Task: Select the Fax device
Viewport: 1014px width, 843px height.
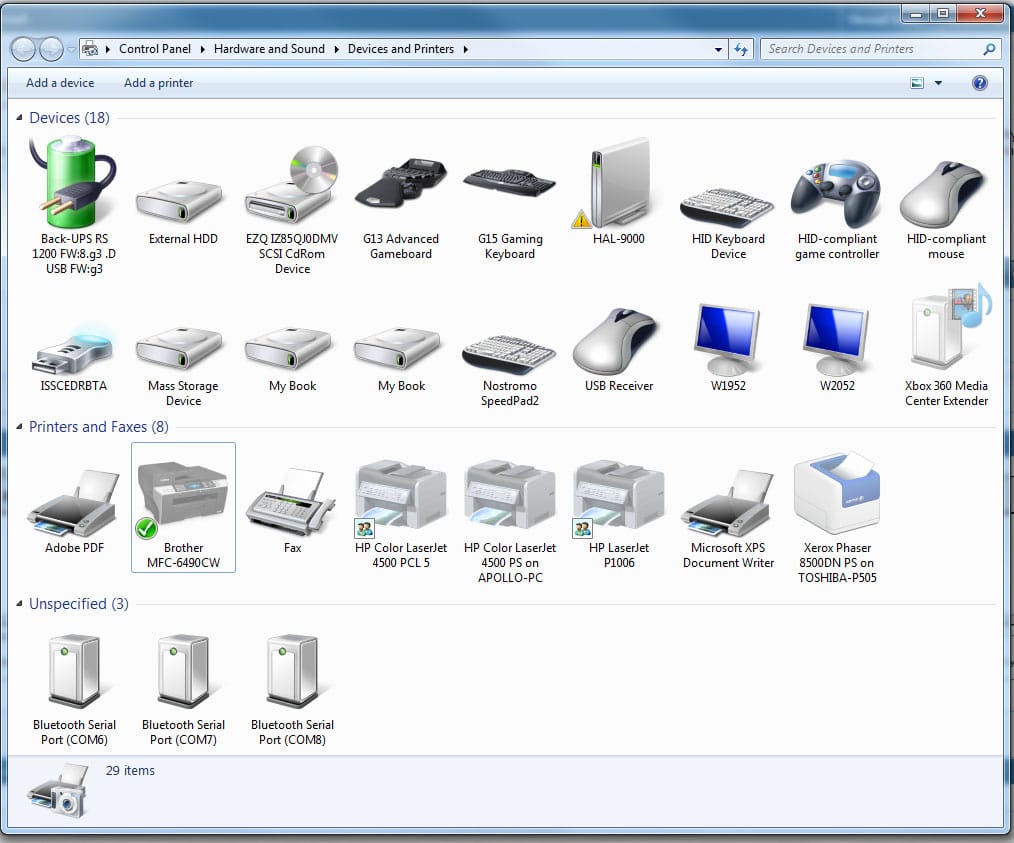Action: point(292,511)
